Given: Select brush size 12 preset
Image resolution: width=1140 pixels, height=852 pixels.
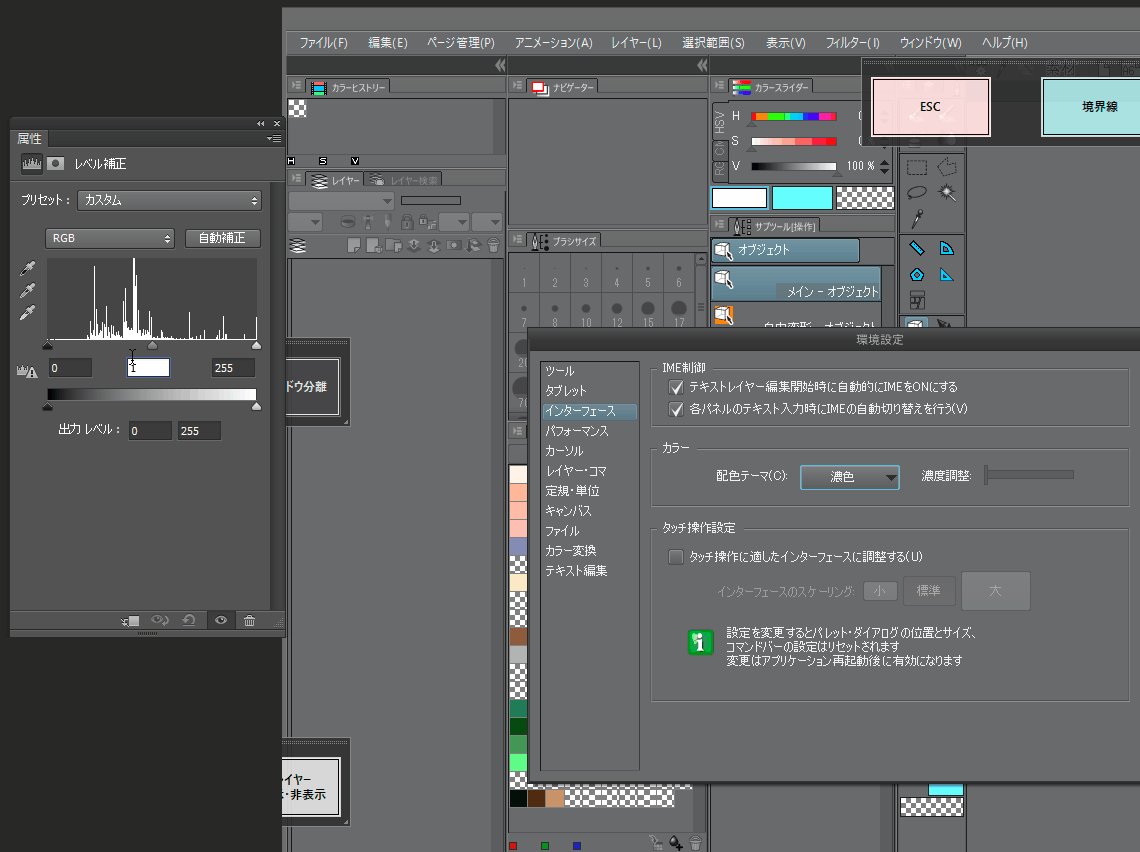Looking at the screenshot, I should tap(617, 315).
